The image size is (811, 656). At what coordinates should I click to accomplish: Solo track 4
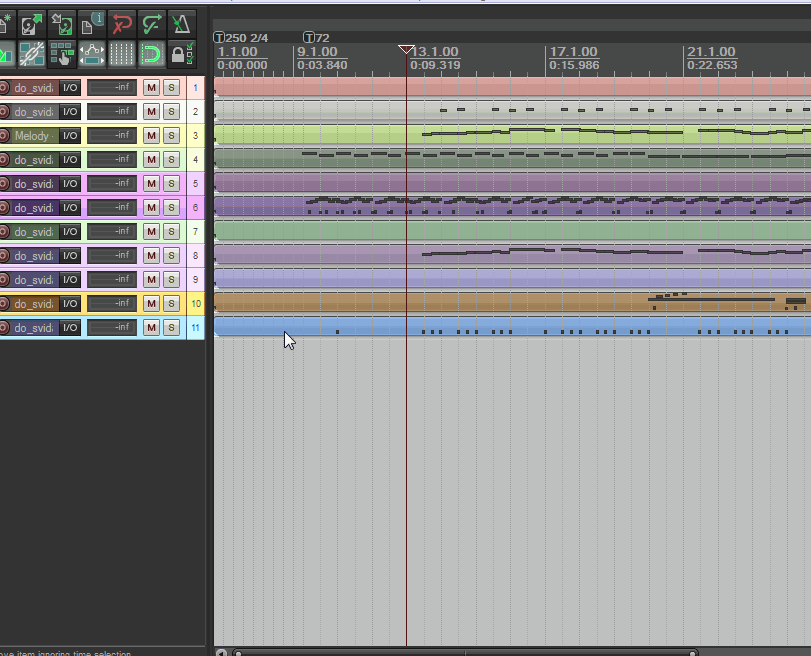coord(171,159)
